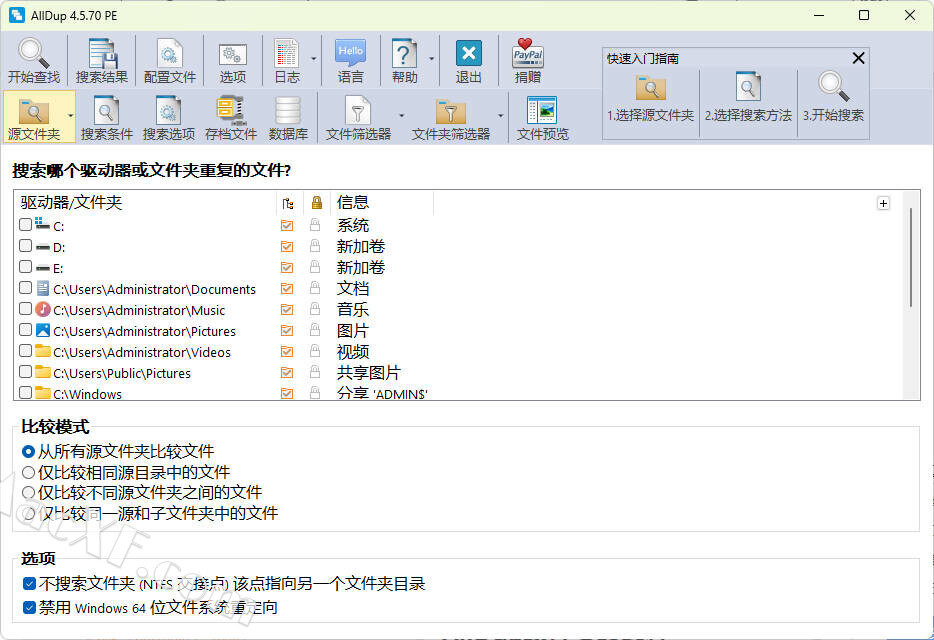Click 捐赠 PayPal donate icon
934x640 pixels.
tap(528, 60)
